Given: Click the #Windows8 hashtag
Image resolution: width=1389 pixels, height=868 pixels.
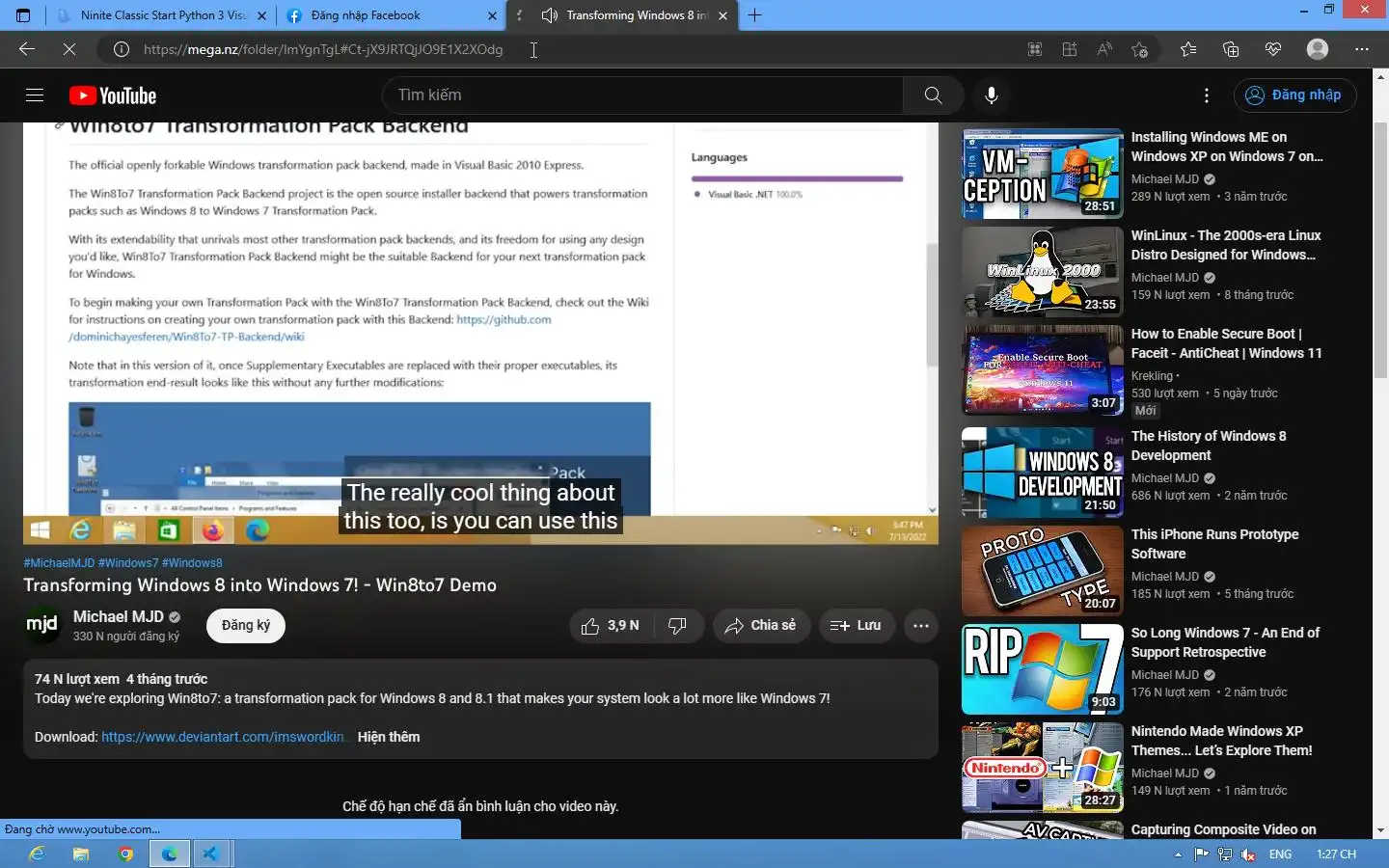Looking at the screenshot, I should 192,563.
